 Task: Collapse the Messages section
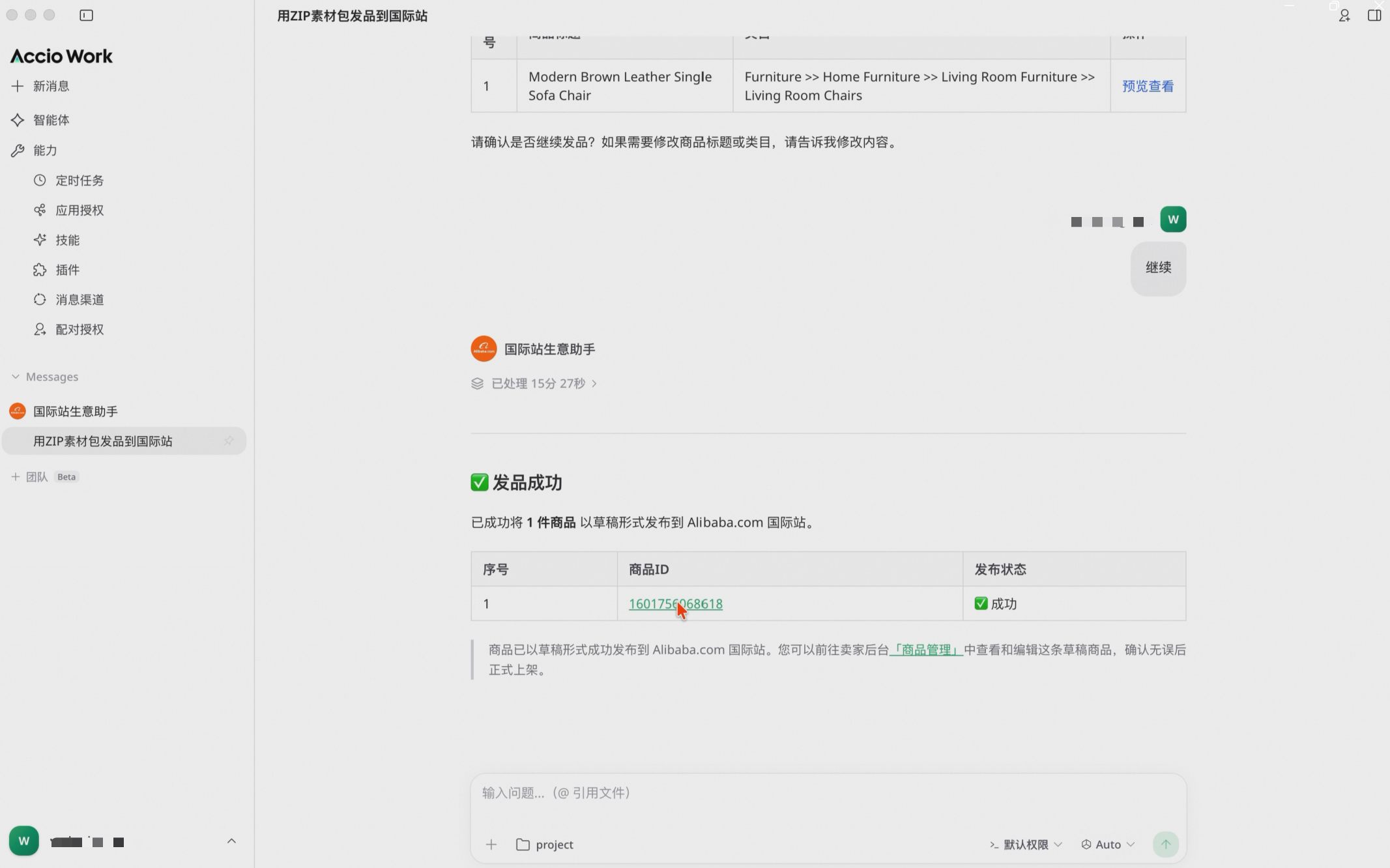click(16, 377)
